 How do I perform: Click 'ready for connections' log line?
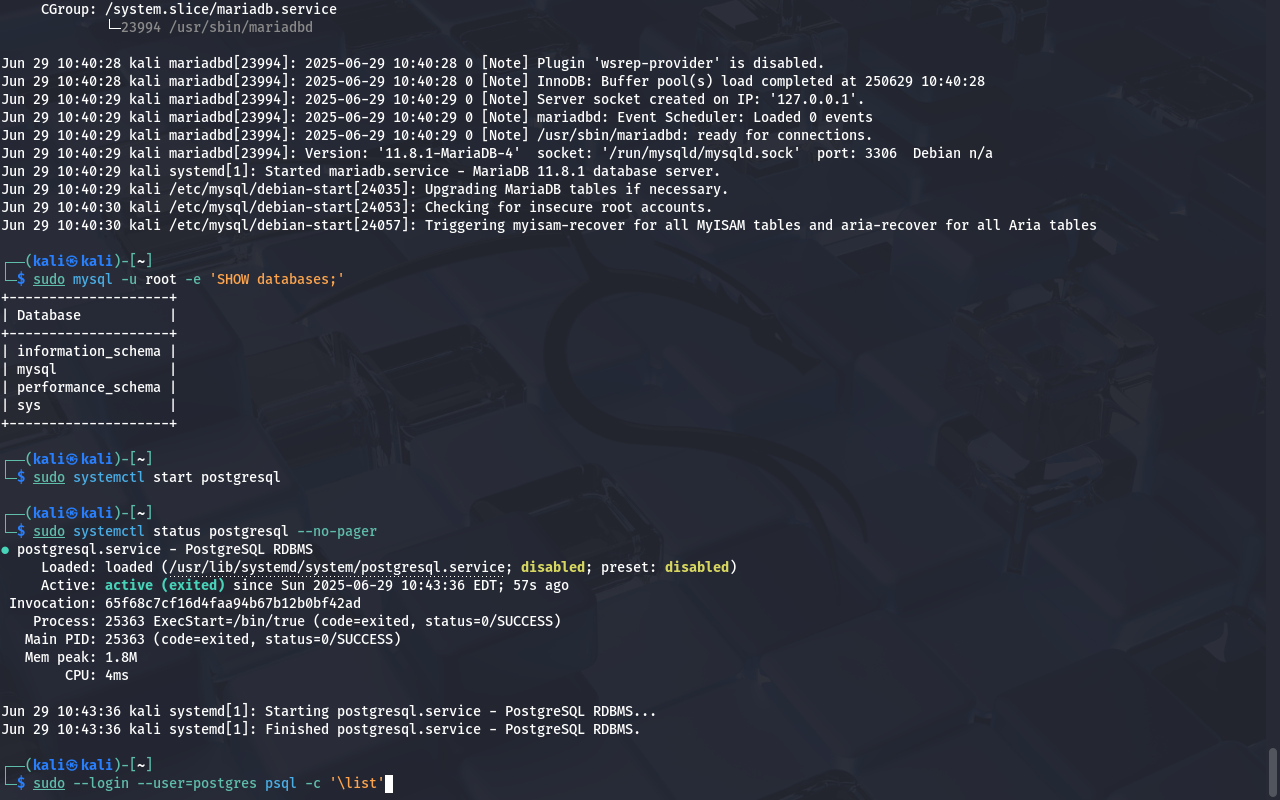[x=437, y=135]
